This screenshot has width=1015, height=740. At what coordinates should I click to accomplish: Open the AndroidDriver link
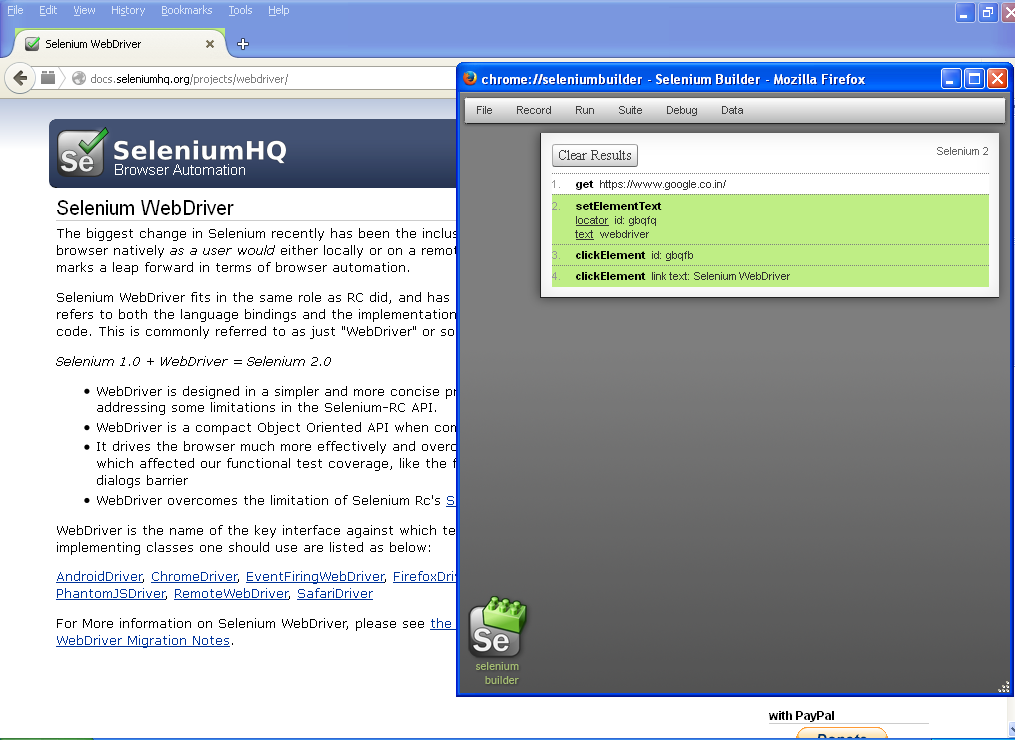(99, 576)
